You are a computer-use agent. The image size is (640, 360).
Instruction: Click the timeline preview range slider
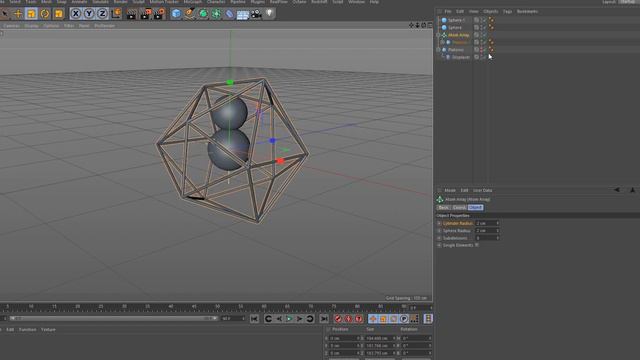click(x=113, y=318)
